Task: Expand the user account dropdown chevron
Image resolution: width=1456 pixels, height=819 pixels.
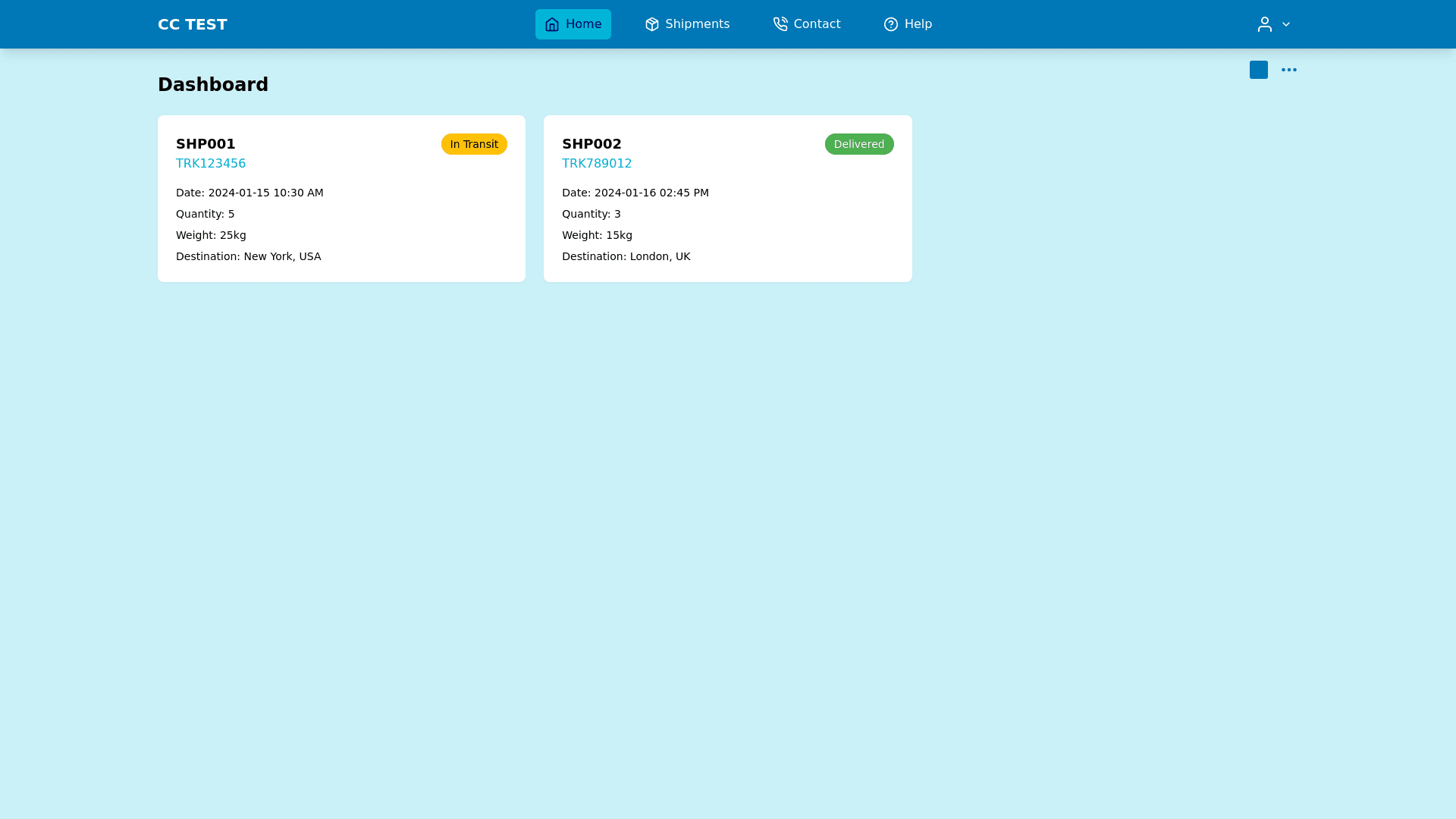Action: pyautogui.click(x=1286, y=24)
